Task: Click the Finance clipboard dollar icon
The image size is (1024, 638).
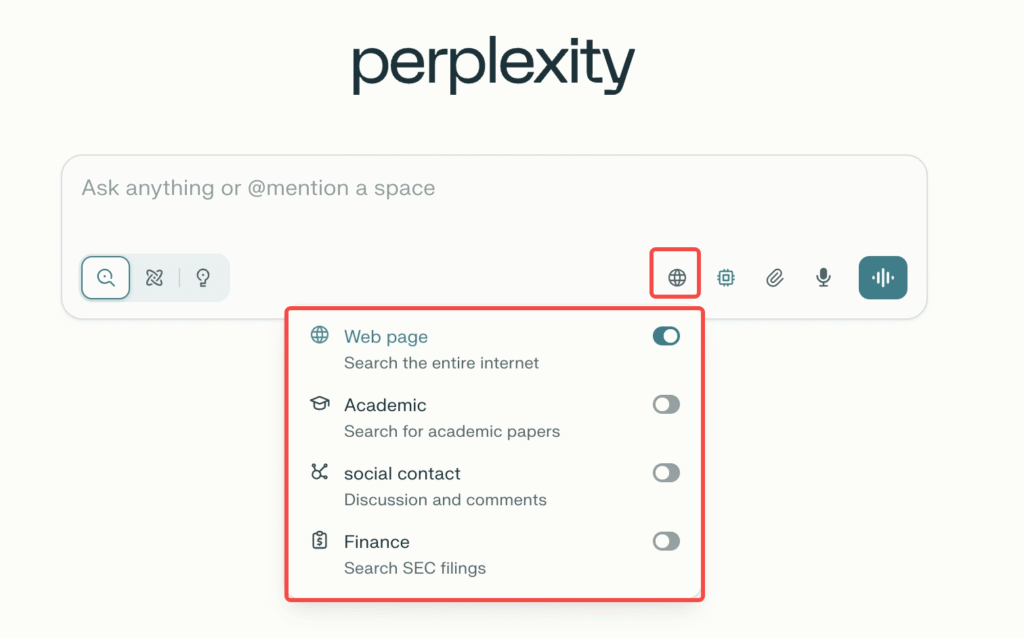Action: [320, 541]
